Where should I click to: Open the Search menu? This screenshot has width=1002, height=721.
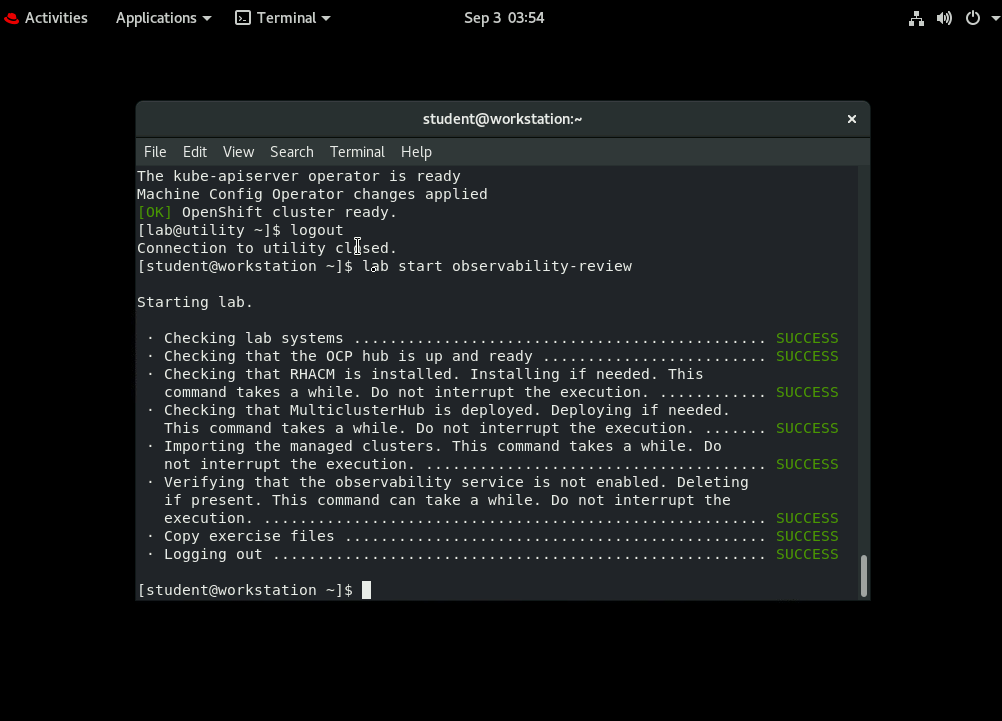tap(292, 152)
